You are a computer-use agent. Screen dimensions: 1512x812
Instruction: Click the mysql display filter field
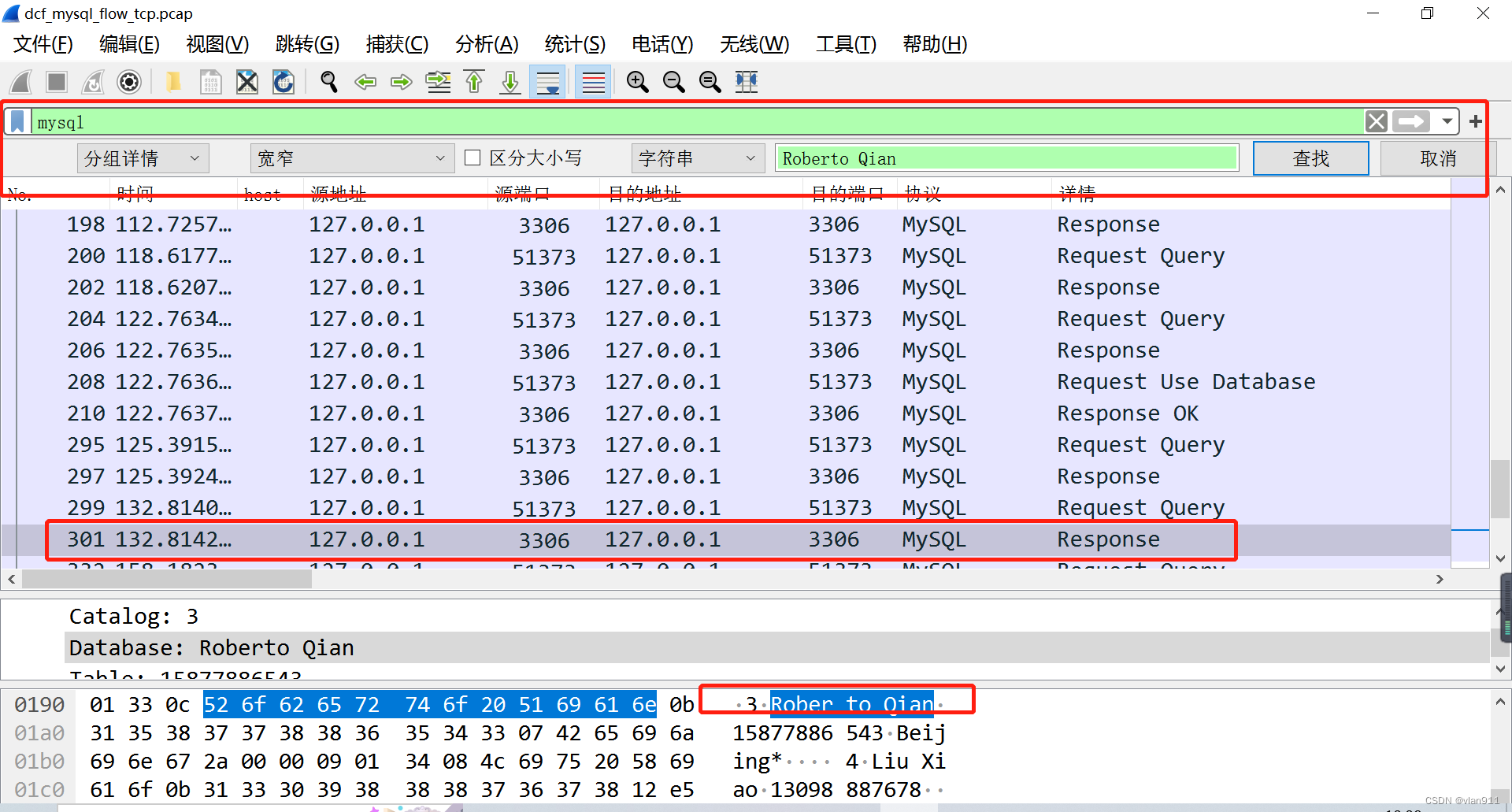point(697,122)
